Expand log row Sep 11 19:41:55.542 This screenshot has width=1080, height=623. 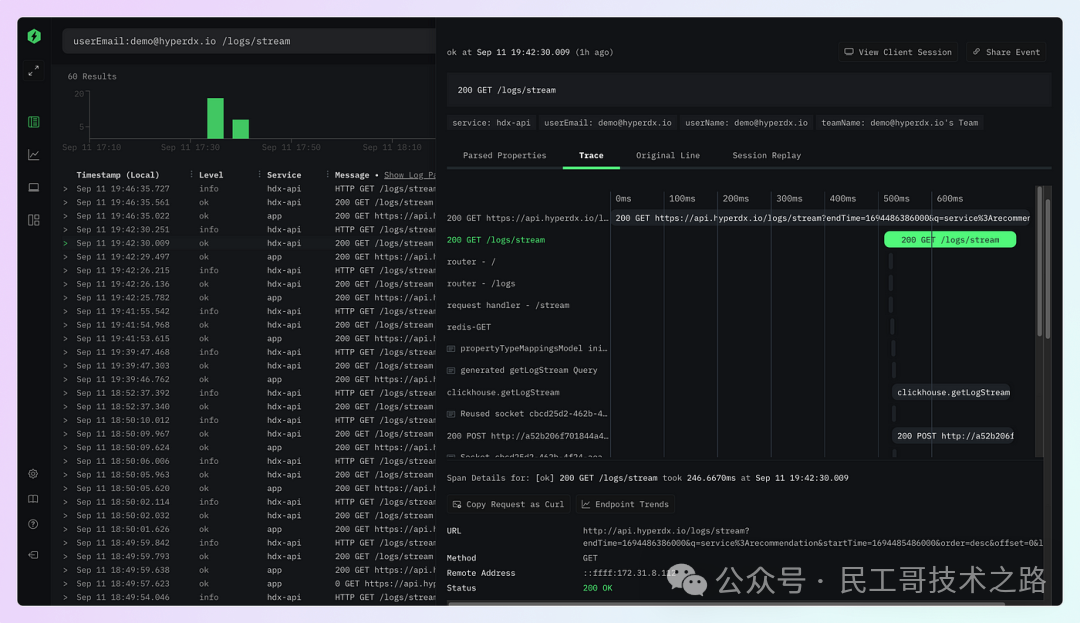65,311
